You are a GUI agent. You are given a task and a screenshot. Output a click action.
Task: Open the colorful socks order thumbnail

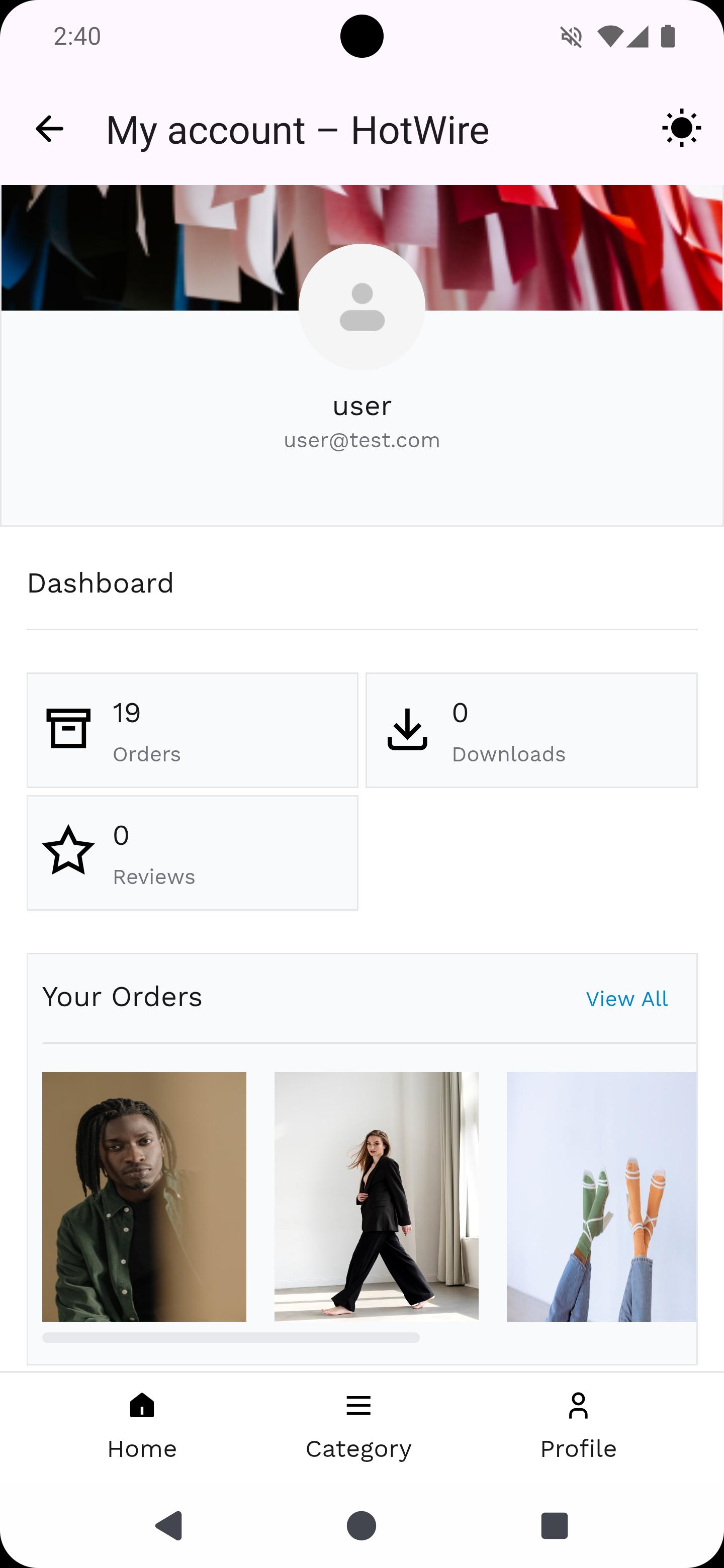[x=601, y=1196]
